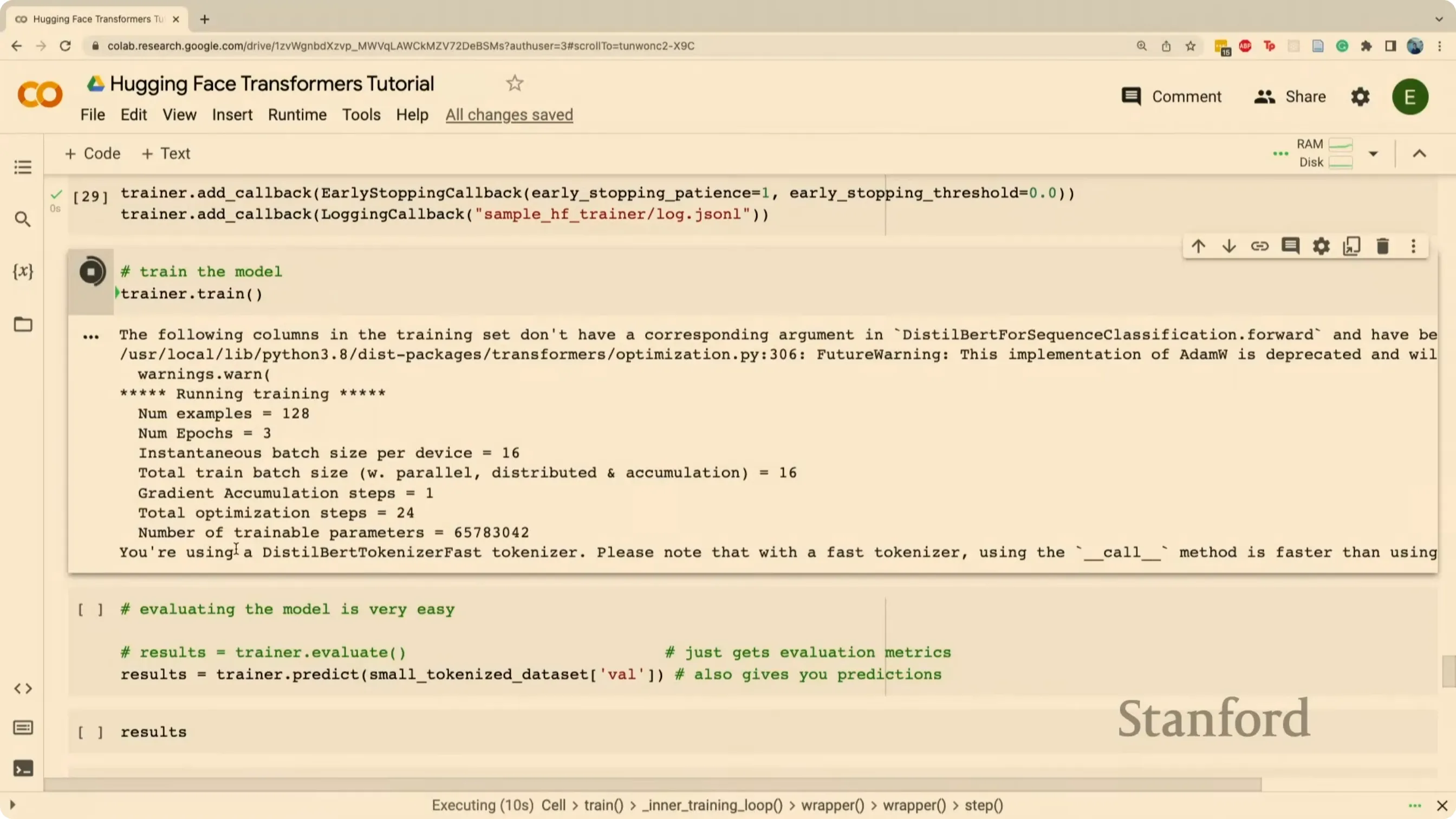Open more cell actions menu
Screen dimensions: 1456x819
point(1413,246)
